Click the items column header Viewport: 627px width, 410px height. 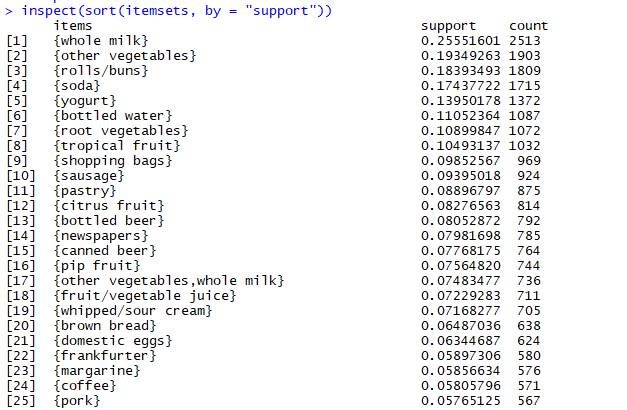click(x=73, y=26)
